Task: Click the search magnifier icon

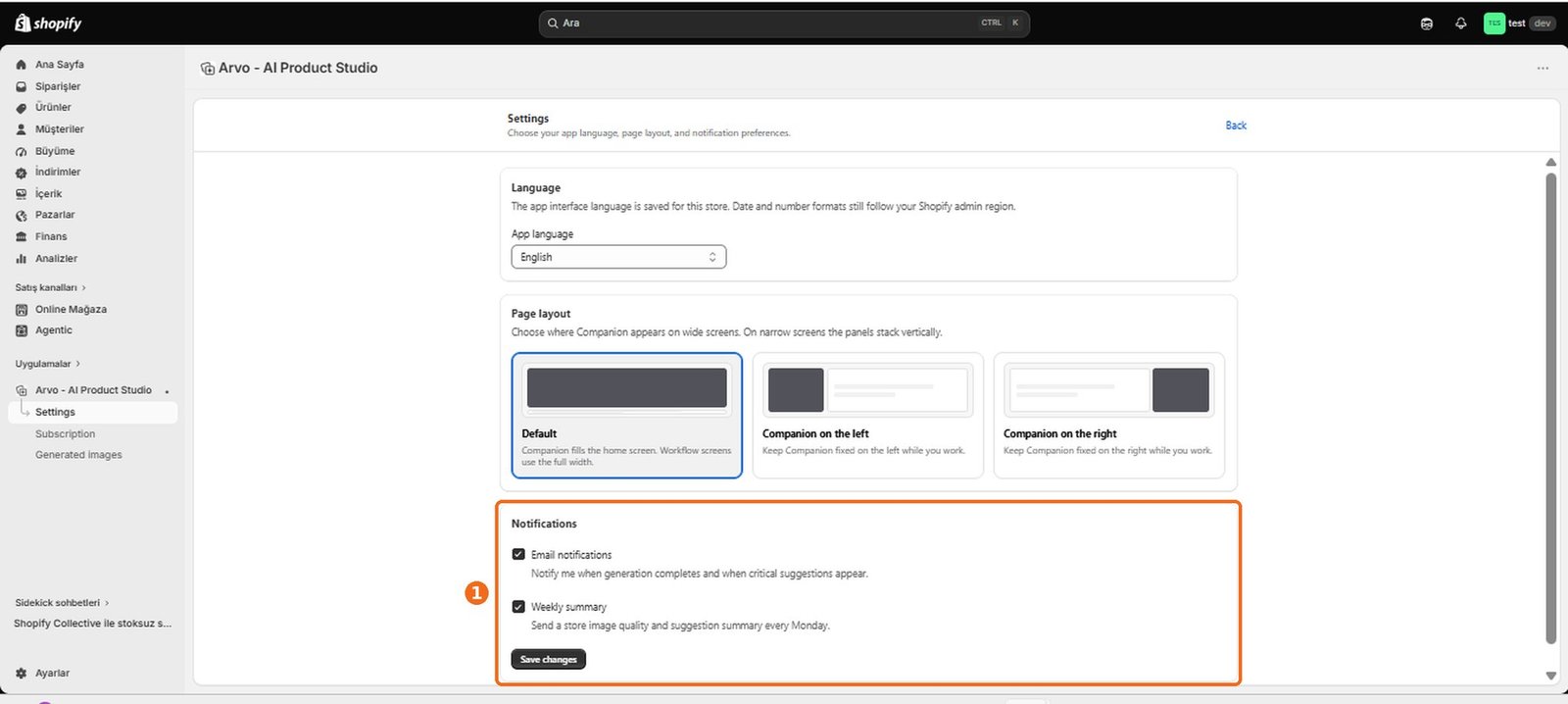Action: [553, 24]
